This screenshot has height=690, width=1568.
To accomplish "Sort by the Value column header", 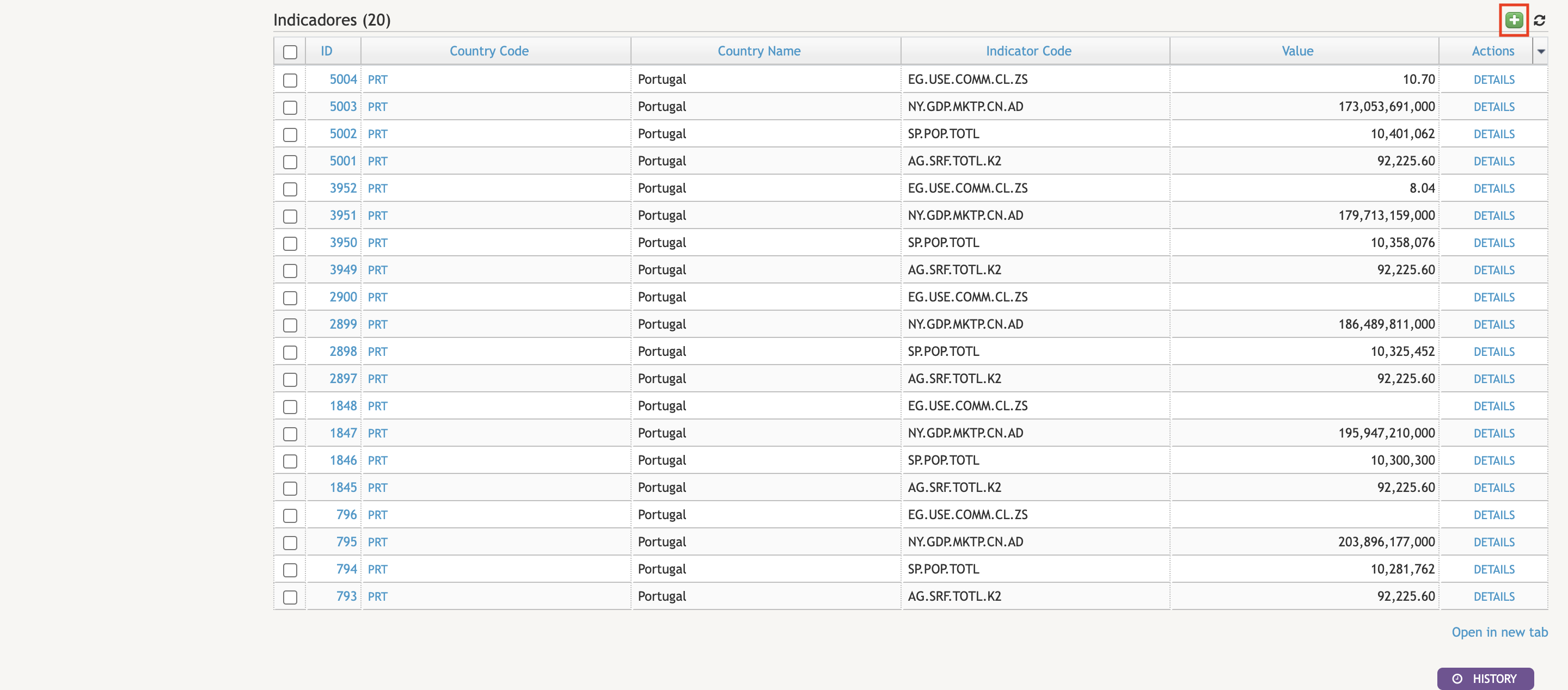I will click(x=1297, y=51).
